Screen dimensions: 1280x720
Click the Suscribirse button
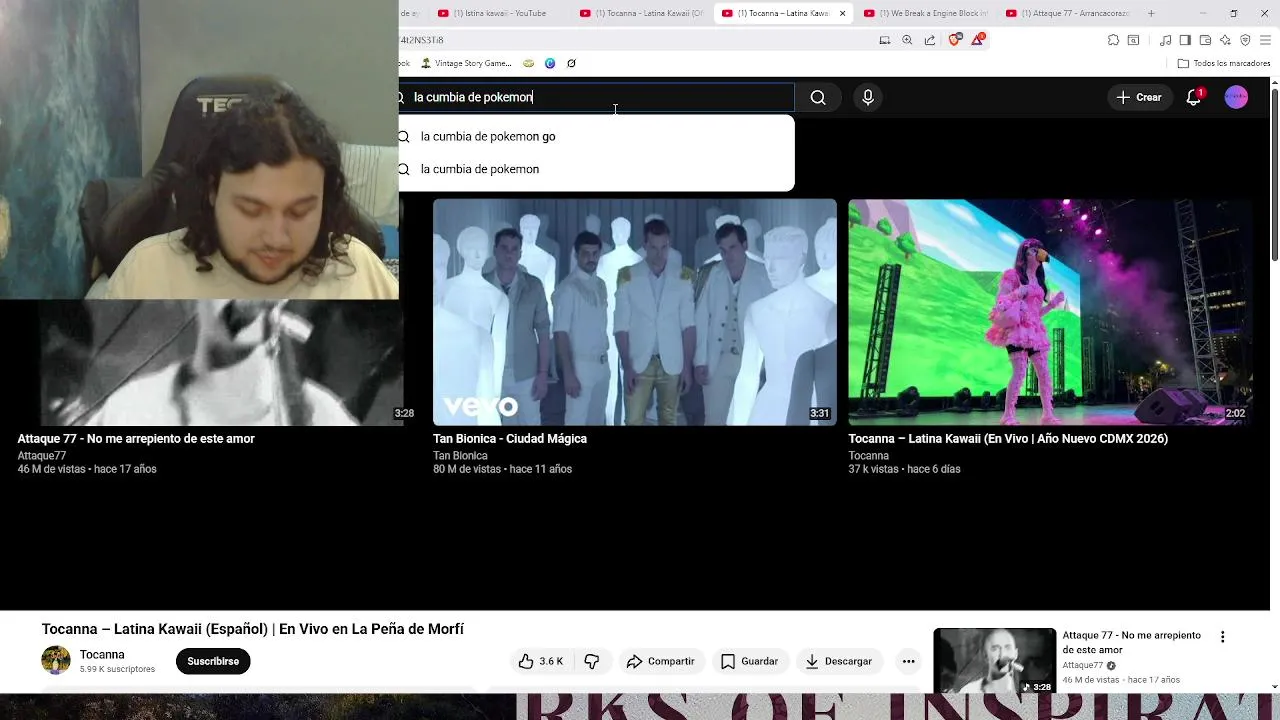coord(213,661)
